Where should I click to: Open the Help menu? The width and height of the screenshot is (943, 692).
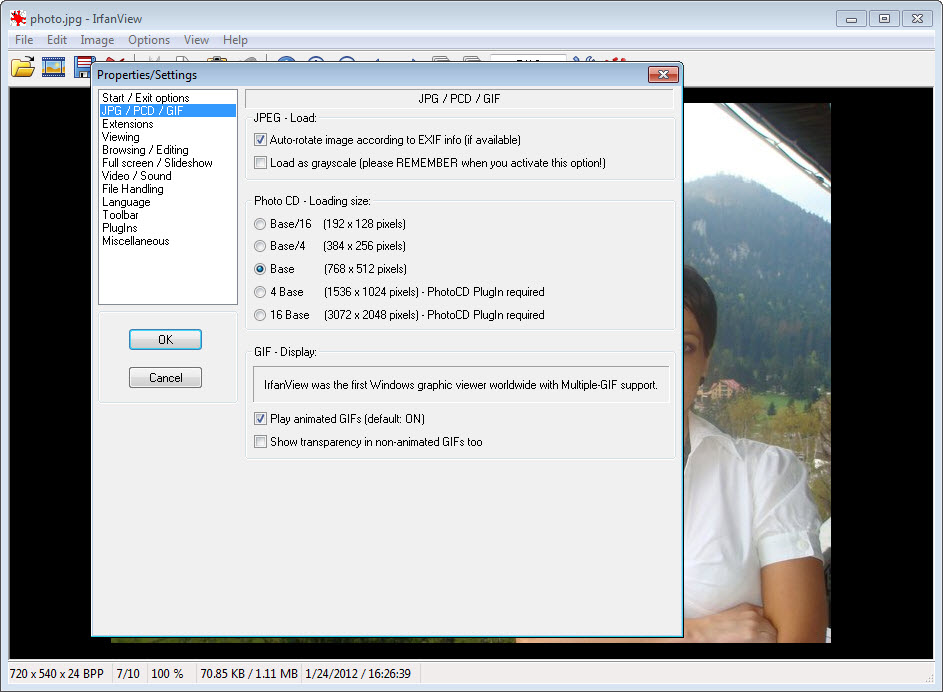[235, 40]
